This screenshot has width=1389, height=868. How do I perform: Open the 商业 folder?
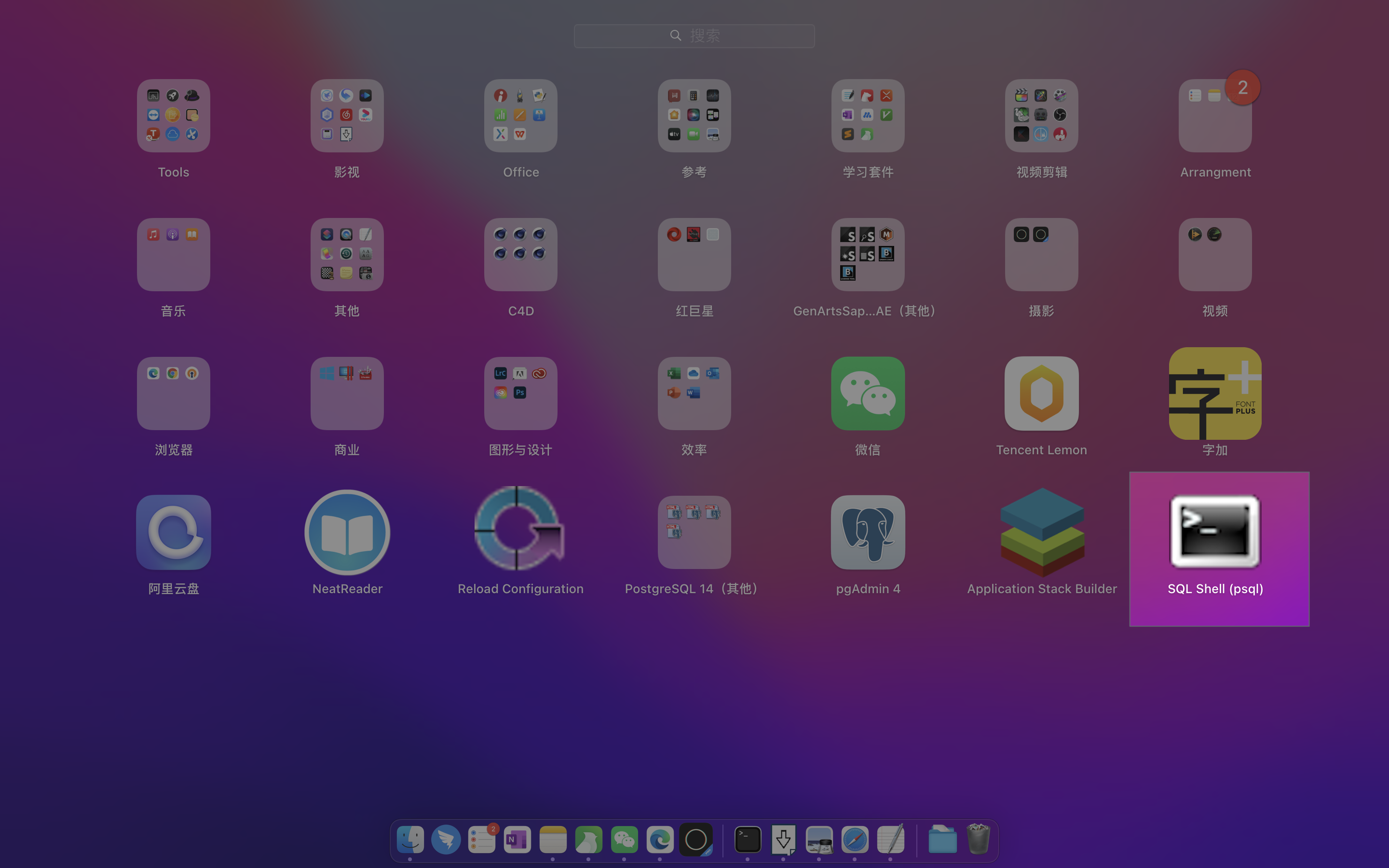pyautogui.click(x=347, y=393)
